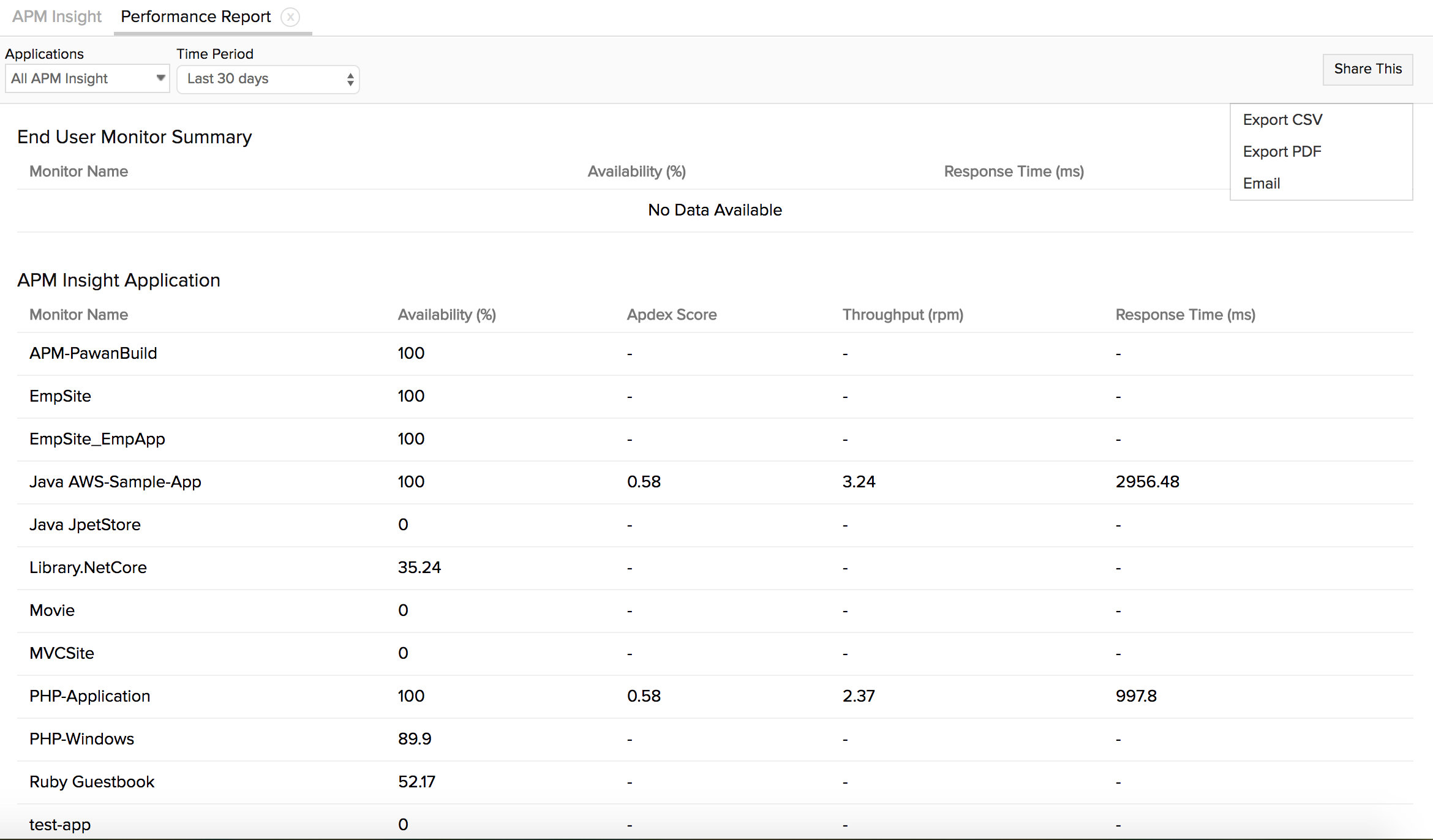The height and width of the screenshot is (840, 1433).
Task: Close the Performance Report tab
Action: 290,17
